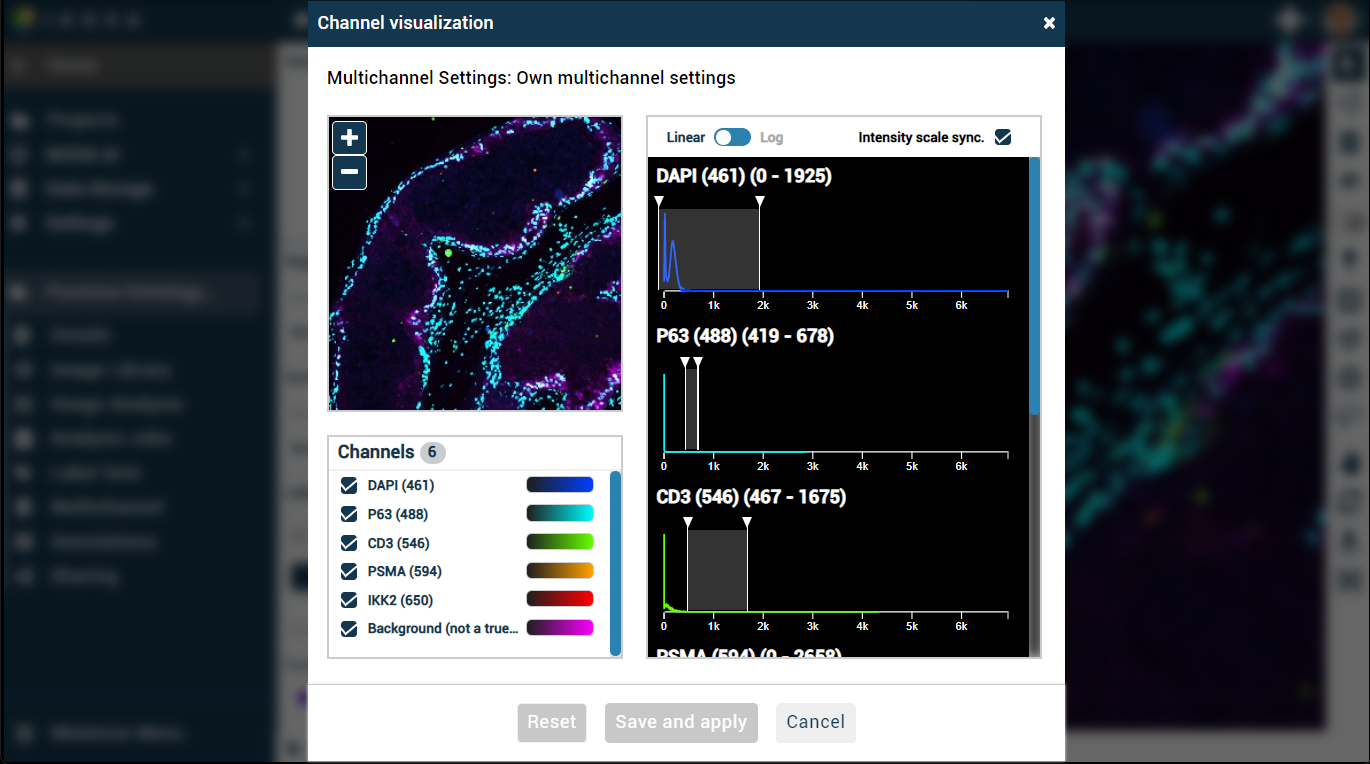Click P63 histogram upper limit marker
The height and width of the screenshot is (764, 1370).
click(x=698, y=362)
